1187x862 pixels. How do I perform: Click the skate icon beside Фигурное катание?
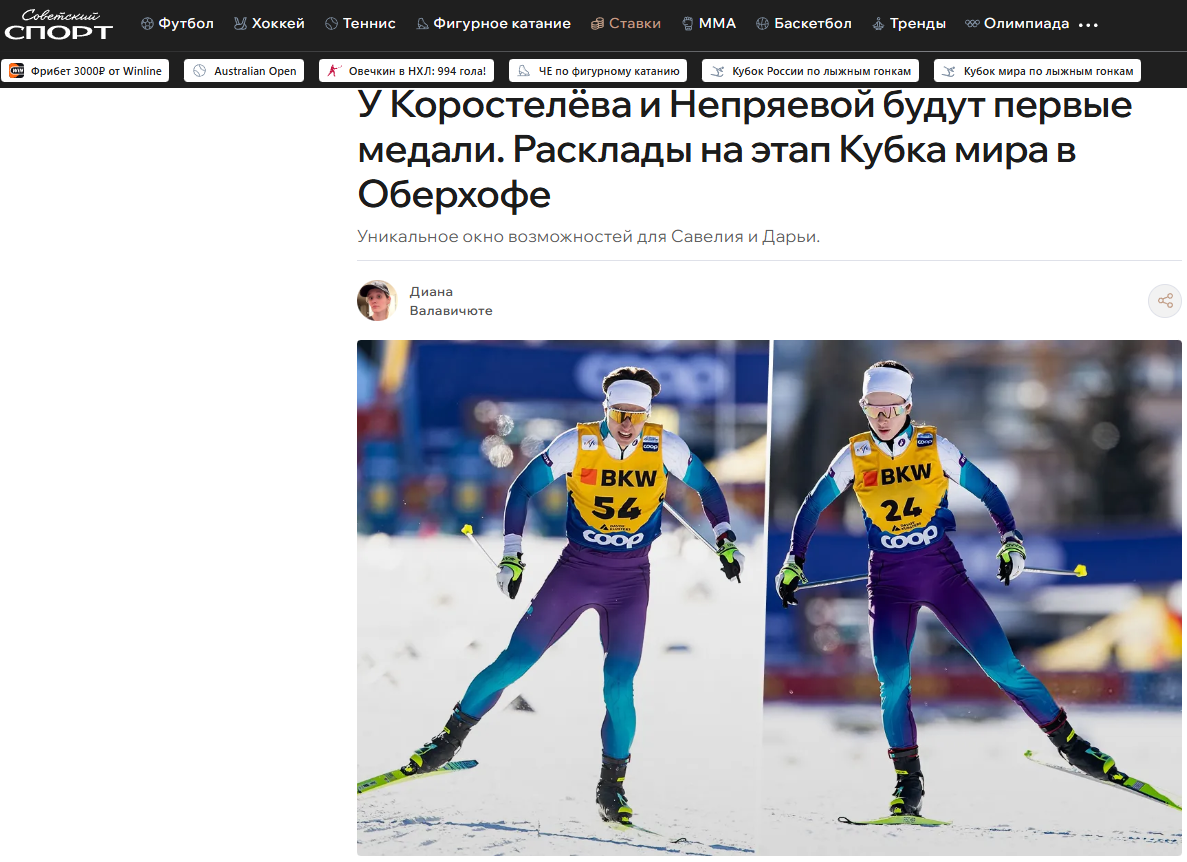click(x=422, y=24)
